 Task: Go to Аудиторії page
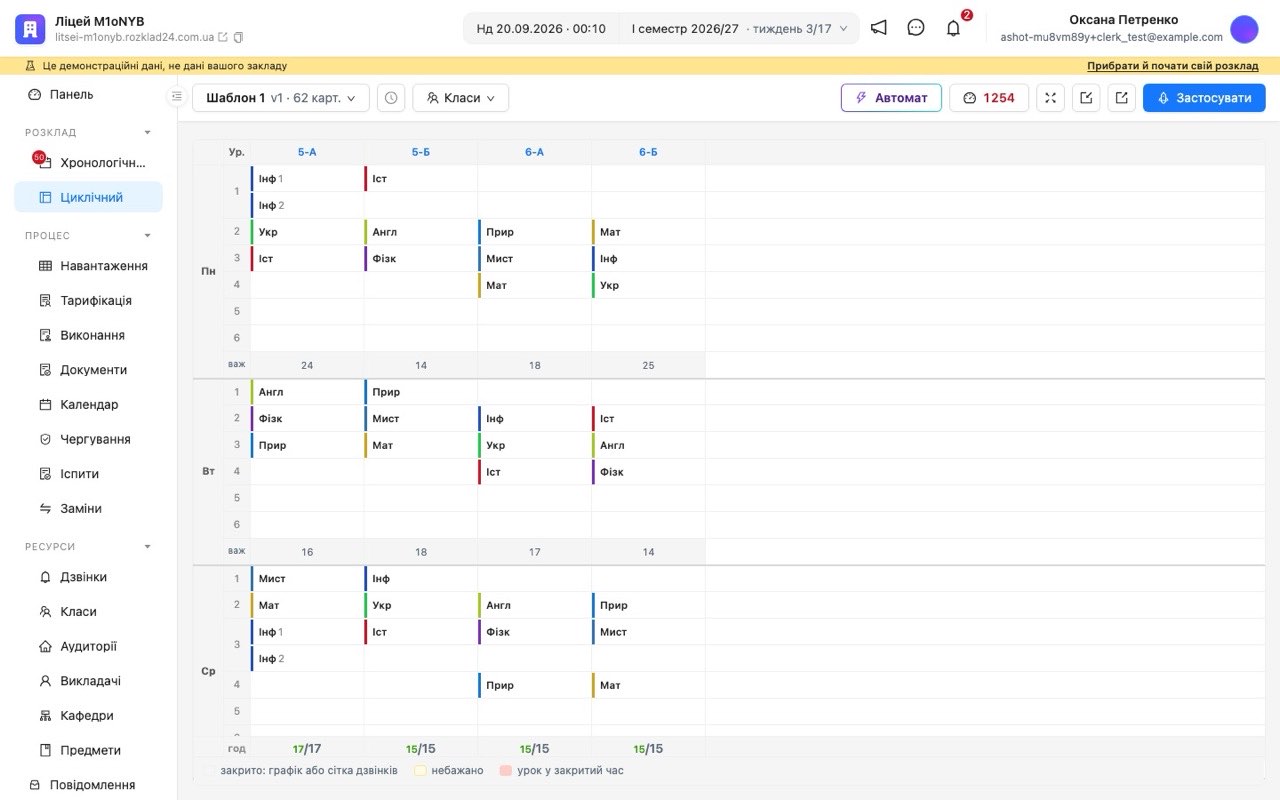(88, 646)
